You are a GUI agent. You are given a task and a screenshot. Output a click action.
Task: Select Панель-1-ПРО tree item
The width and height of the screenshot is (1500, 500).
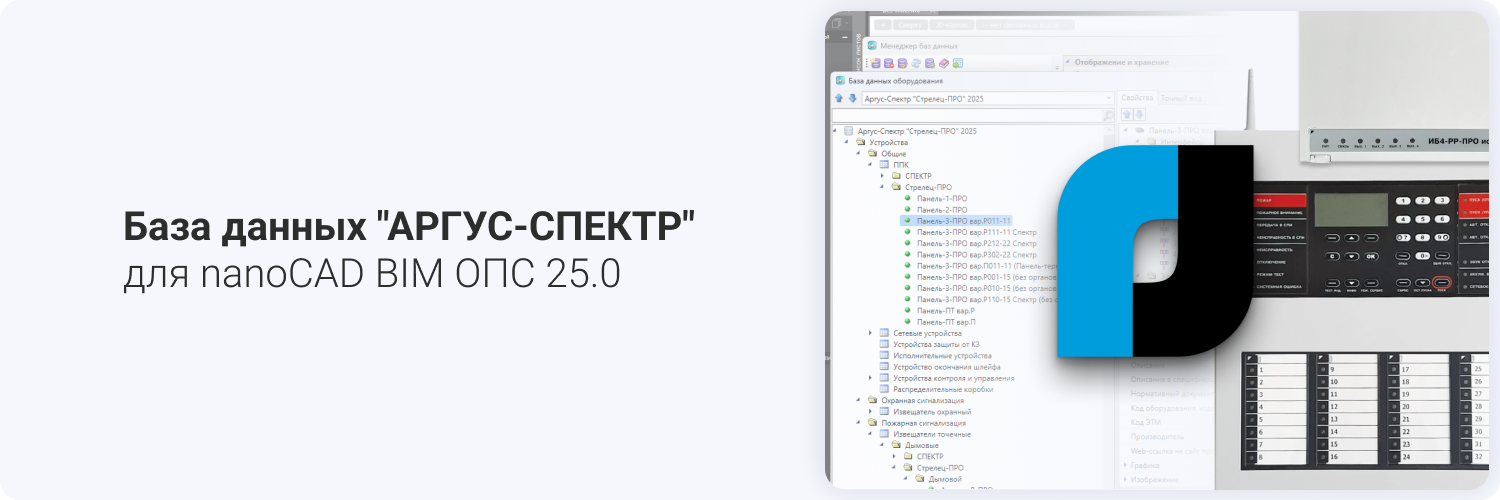(941, 198)
